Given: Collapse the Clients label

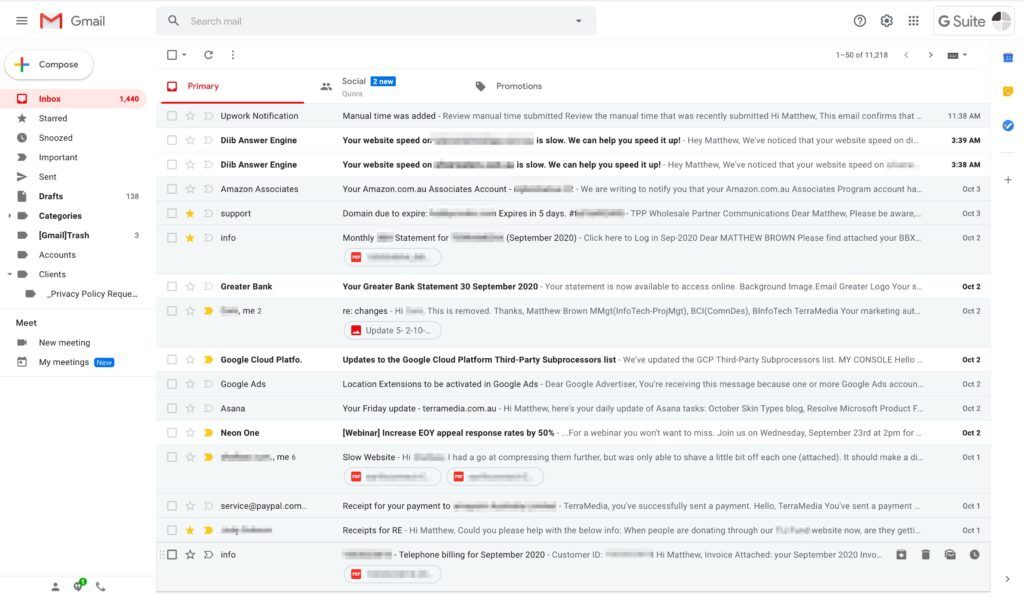Looking at the screenshot, I should click(x=9, y=274).
